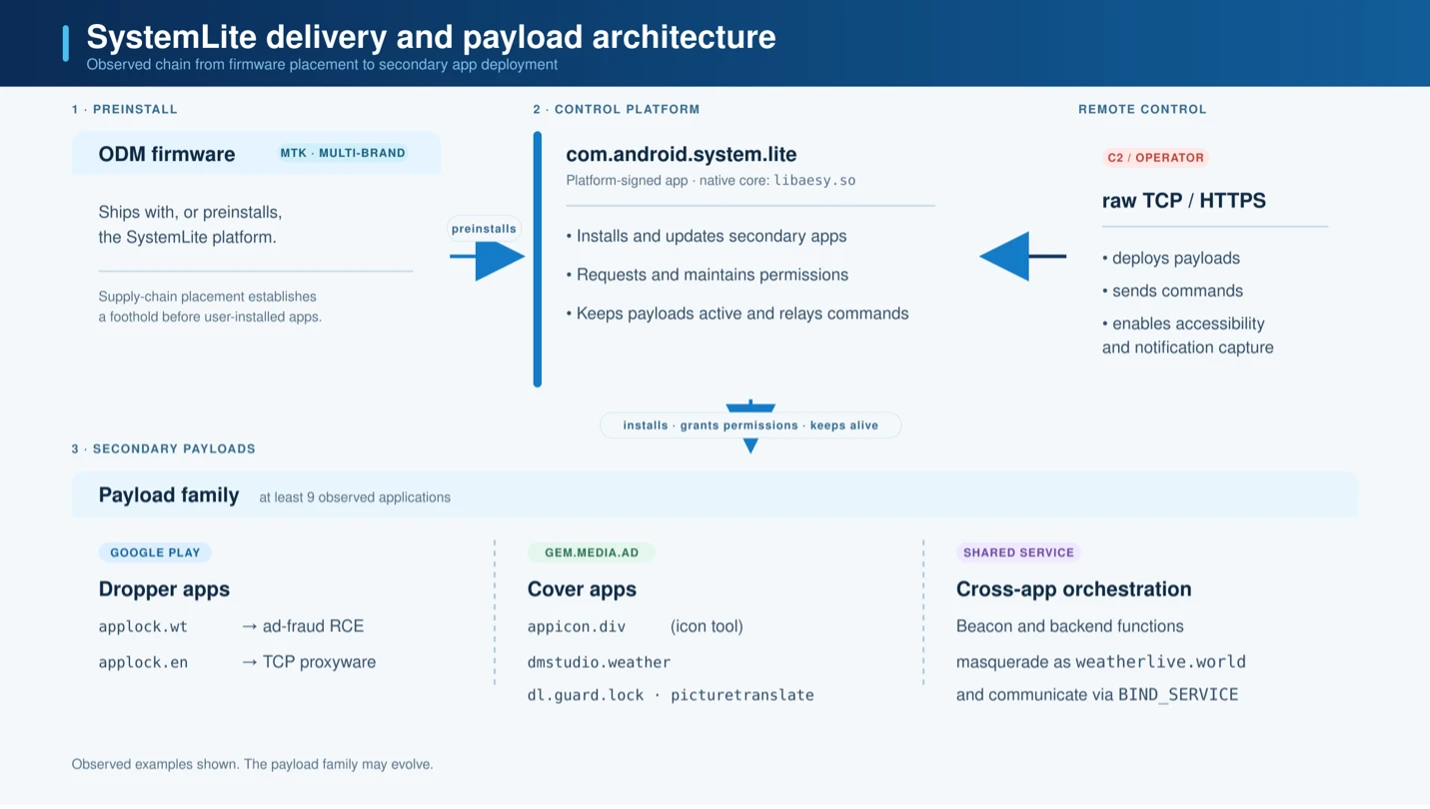
Task: Select "Installs and updates secondary apps" bullet
Action: [706, 236]
